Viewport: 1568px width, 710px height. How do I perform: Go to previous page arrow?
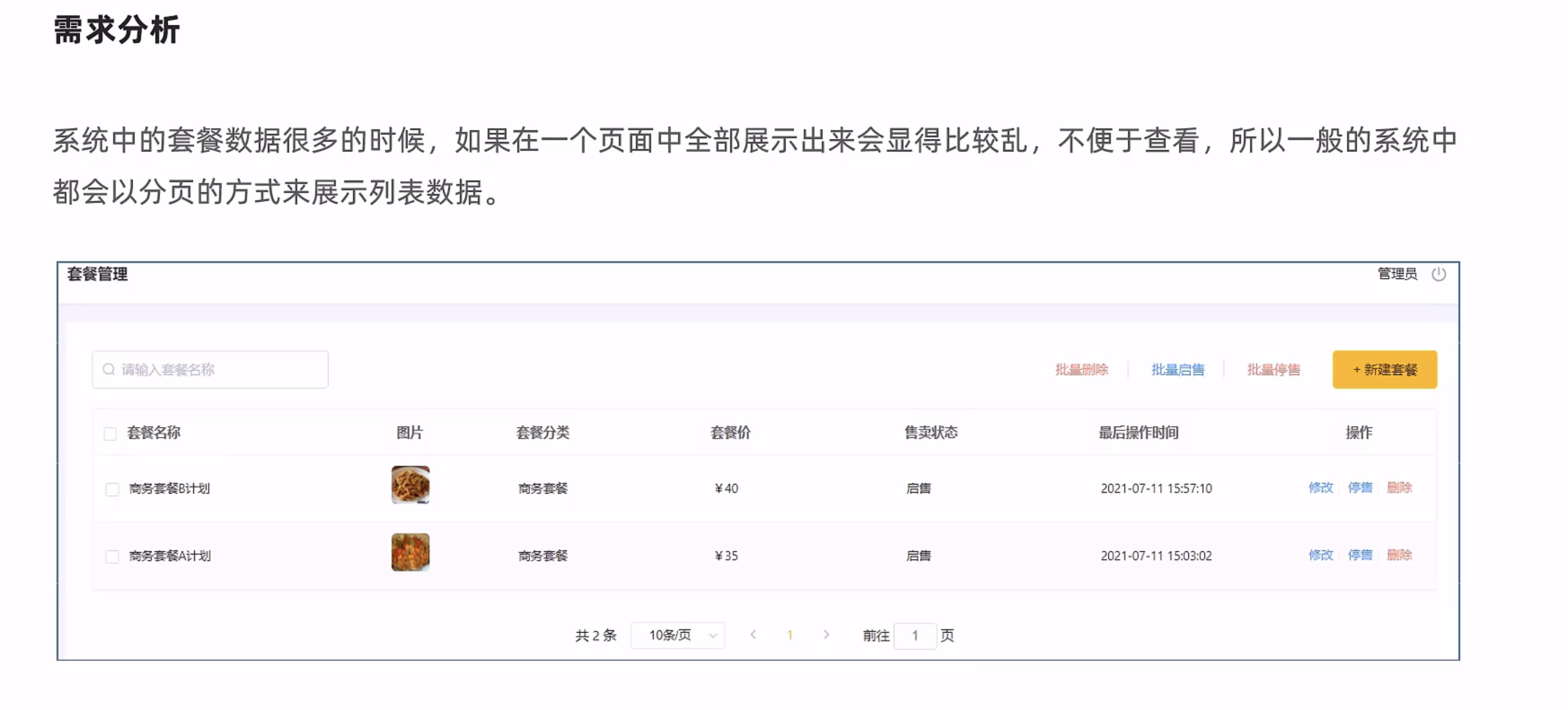pyautogui.click(x=753, y=635)
